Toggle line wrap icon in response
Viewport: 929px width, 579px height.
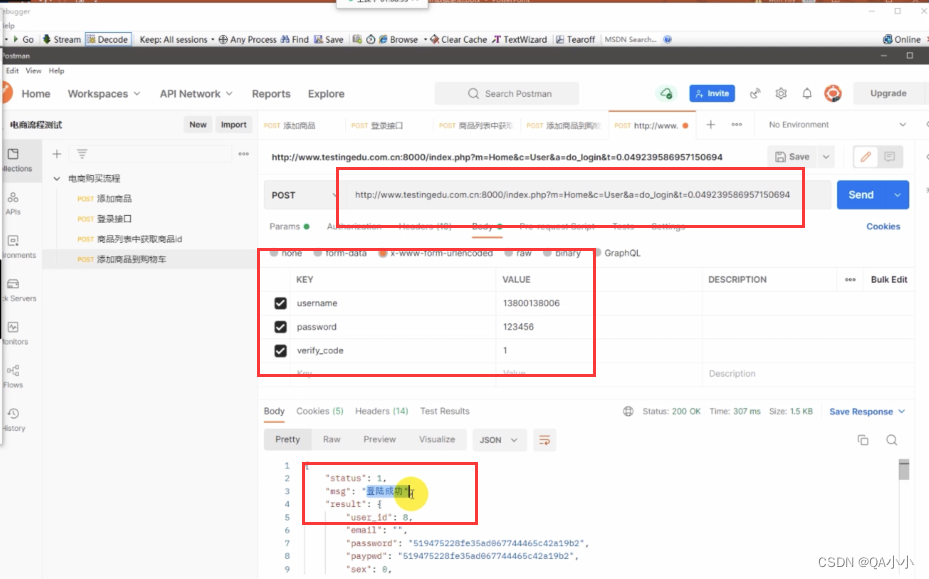tap(544, 440)
